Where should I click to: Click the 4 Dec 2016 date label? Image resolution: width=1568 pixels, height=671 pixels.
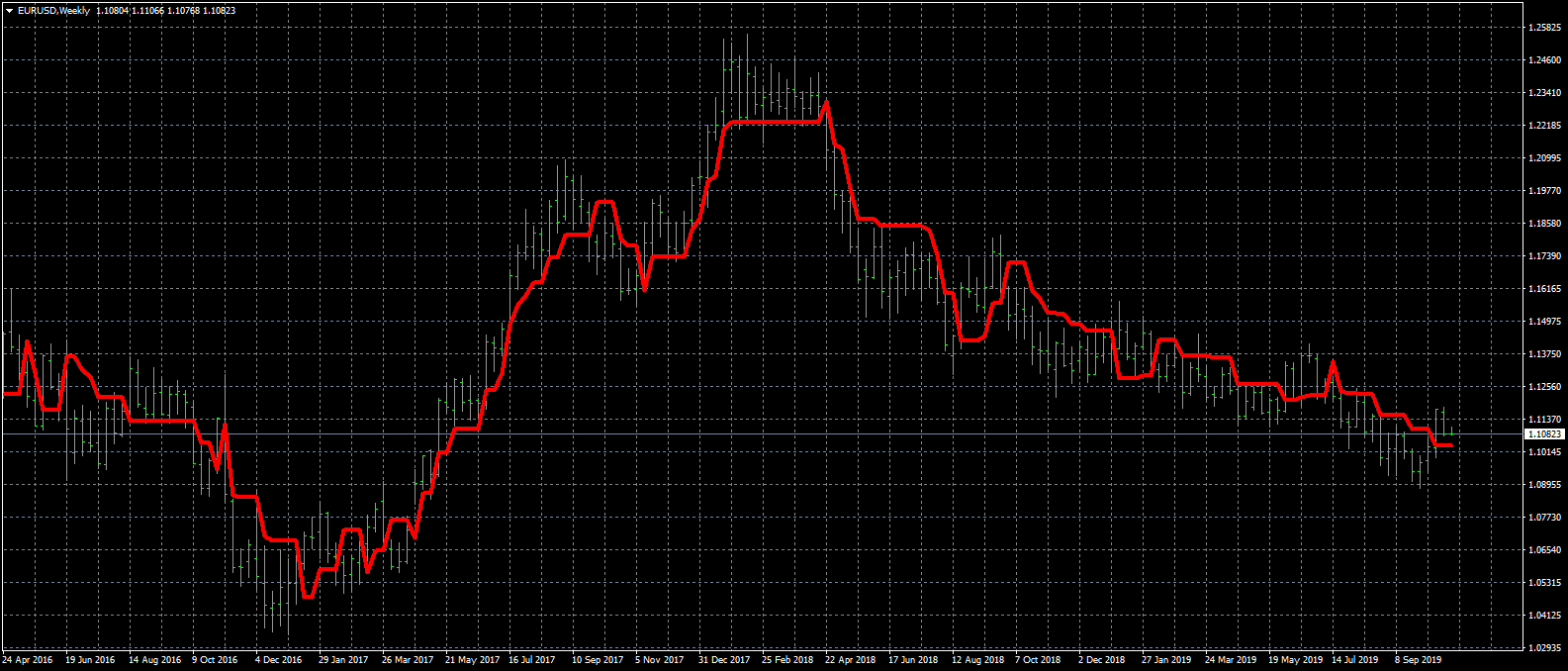(x=279, y=659)
